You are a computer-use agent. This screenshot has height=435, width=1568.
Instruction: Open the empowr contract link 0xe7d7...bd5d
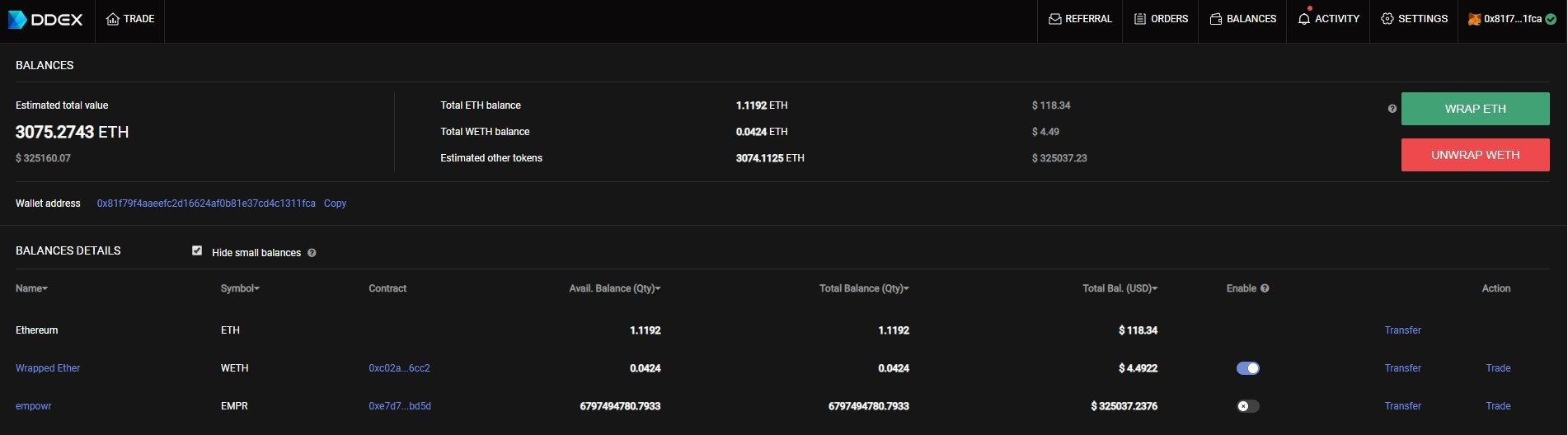point(400,406)
